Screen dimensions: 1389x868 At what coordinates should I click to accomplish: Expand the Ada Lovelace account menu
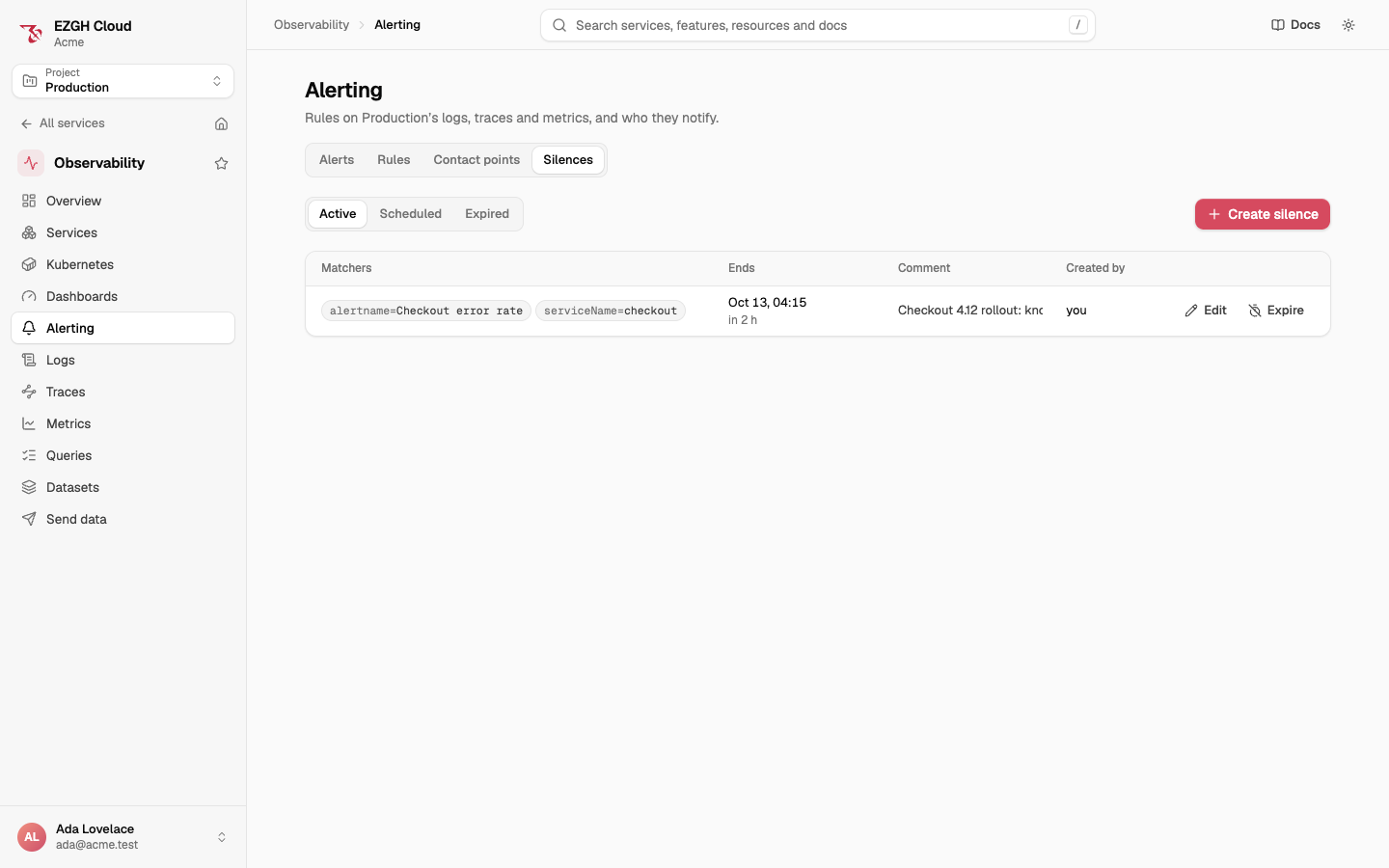tap(123, 837)
